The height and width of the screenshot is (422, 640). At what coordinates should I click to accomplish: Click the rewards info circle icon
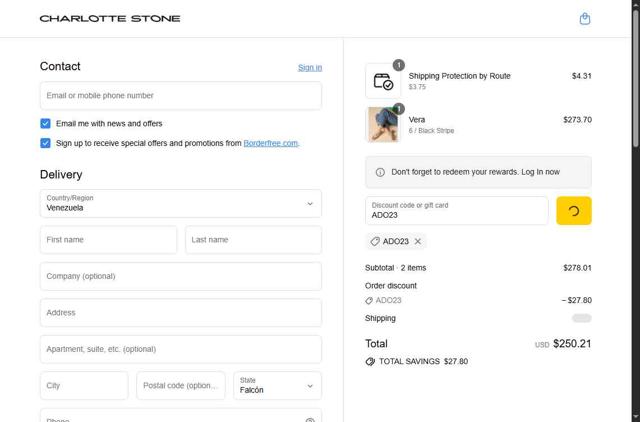click(x=380, y=172)
